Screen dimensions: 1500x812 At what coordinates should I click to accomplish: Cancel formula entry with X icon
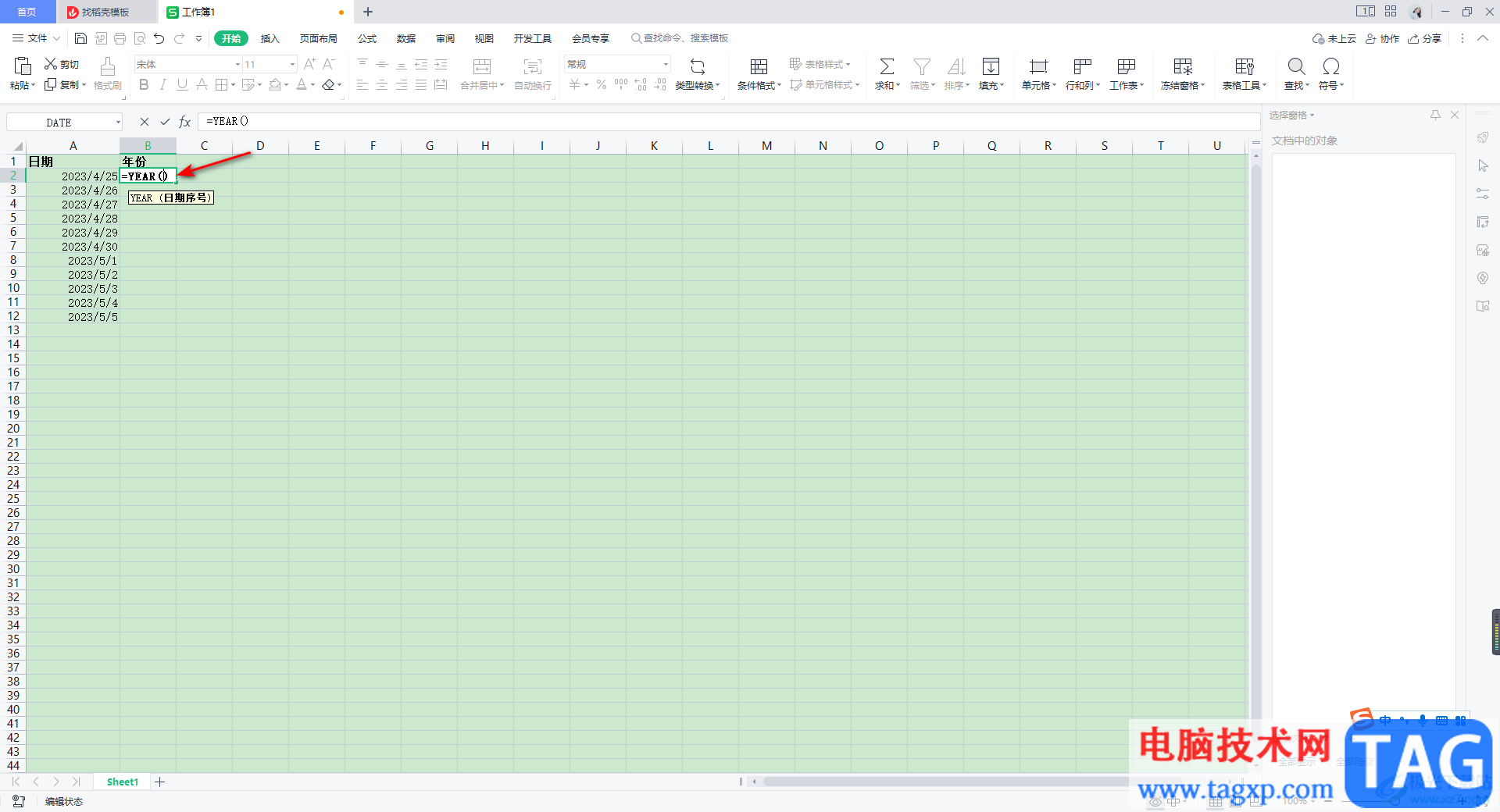[x=145, y=122]
